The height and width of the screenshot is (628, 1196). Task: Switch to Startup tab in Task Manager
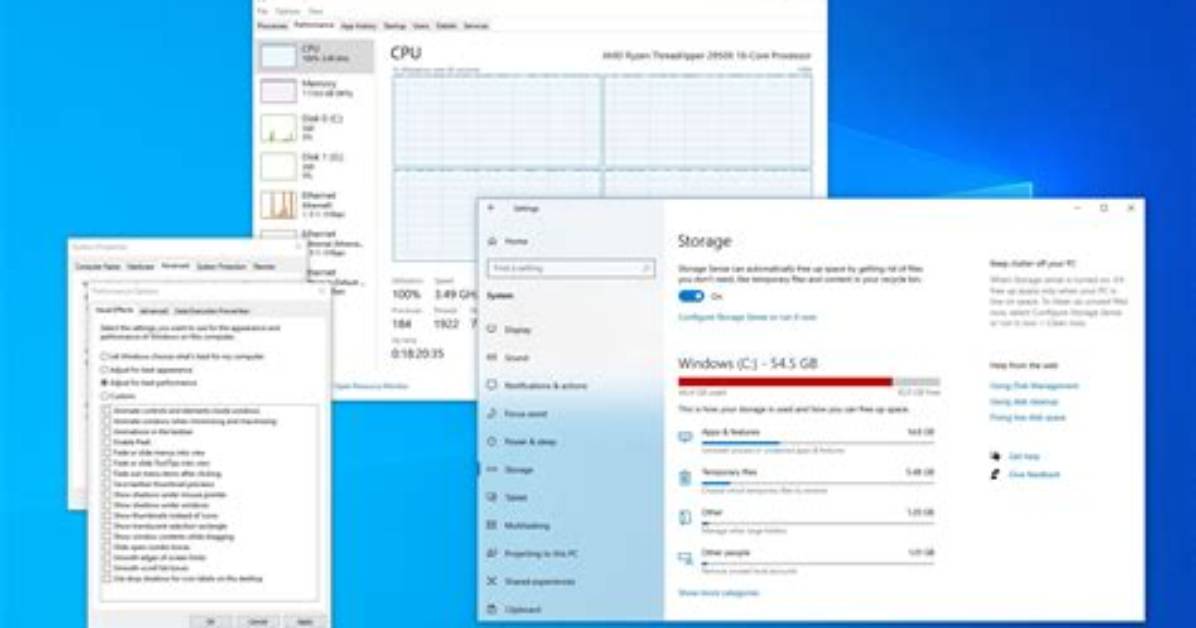pos(395,26)
